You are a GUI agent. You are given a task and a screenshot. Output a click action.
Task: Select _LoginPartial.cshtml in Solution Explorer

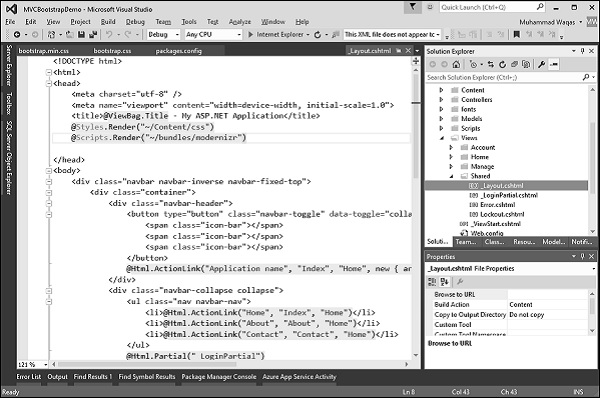click(509, 195)
